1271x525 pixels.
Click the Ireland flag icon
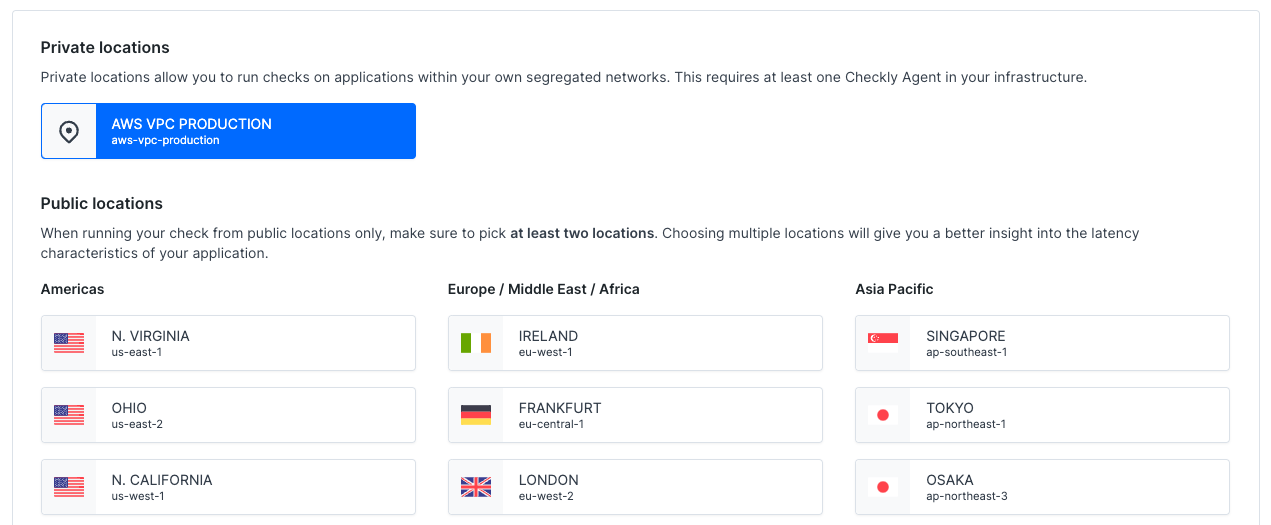pyautogui.click(x=476, y=343)
